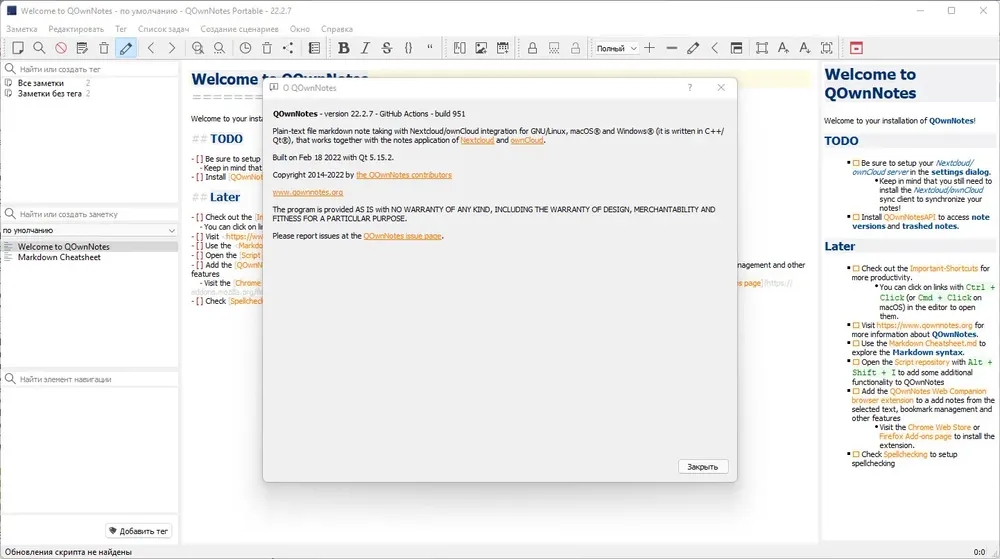Insert code block with braces icon
The height and width of the screenshot is (559, 1000).
(409, 48)
